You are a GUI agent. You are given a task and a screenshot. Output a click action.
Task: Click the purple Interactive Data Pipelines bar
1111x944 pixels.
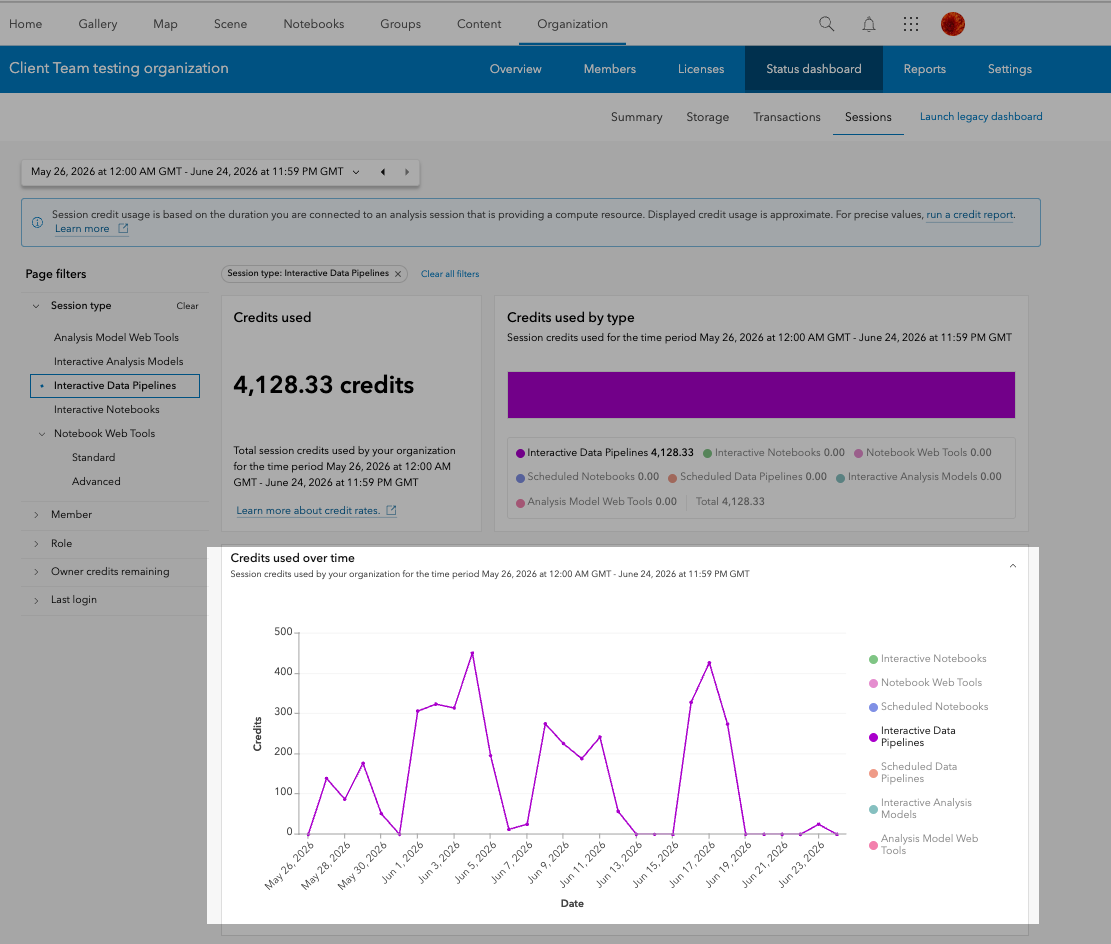point(761,395)
